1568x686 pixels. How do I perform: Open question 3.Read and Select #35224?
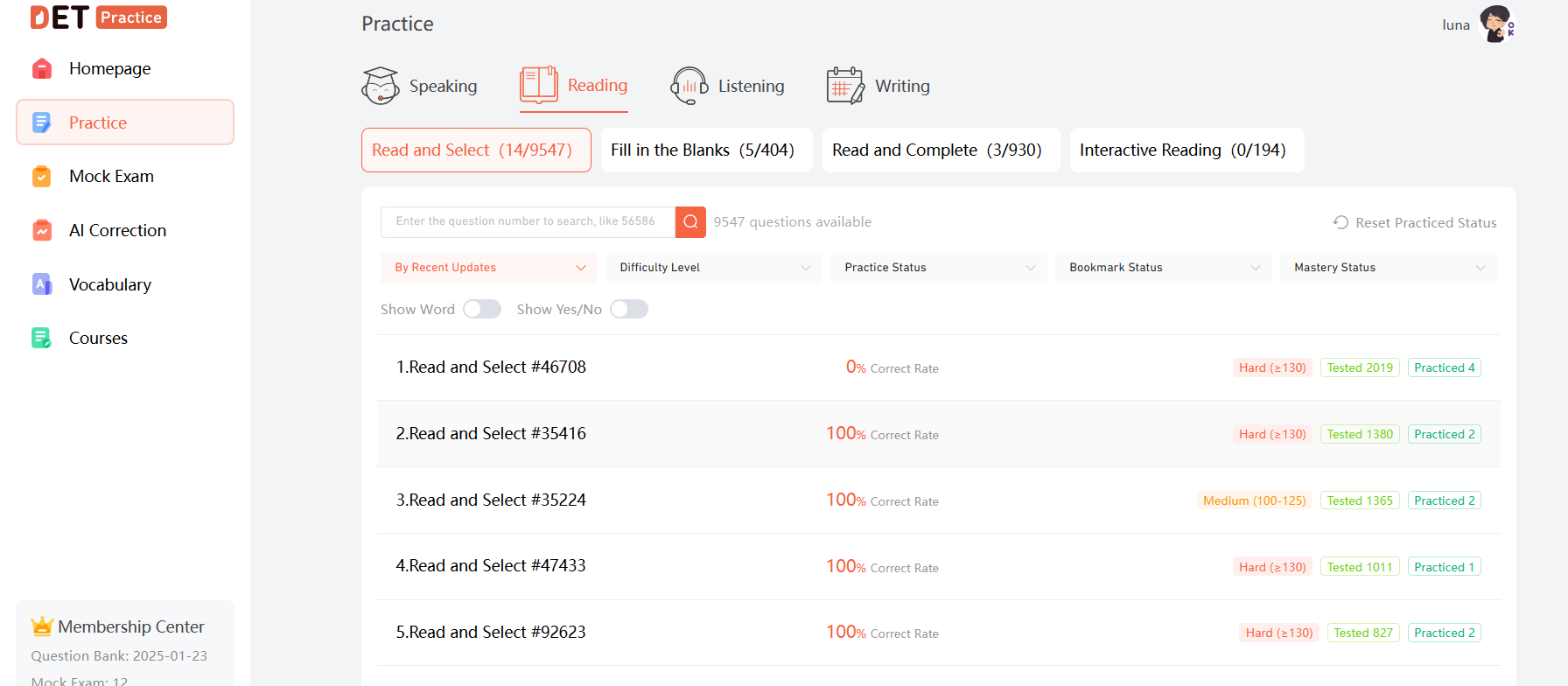coord(491,500)
